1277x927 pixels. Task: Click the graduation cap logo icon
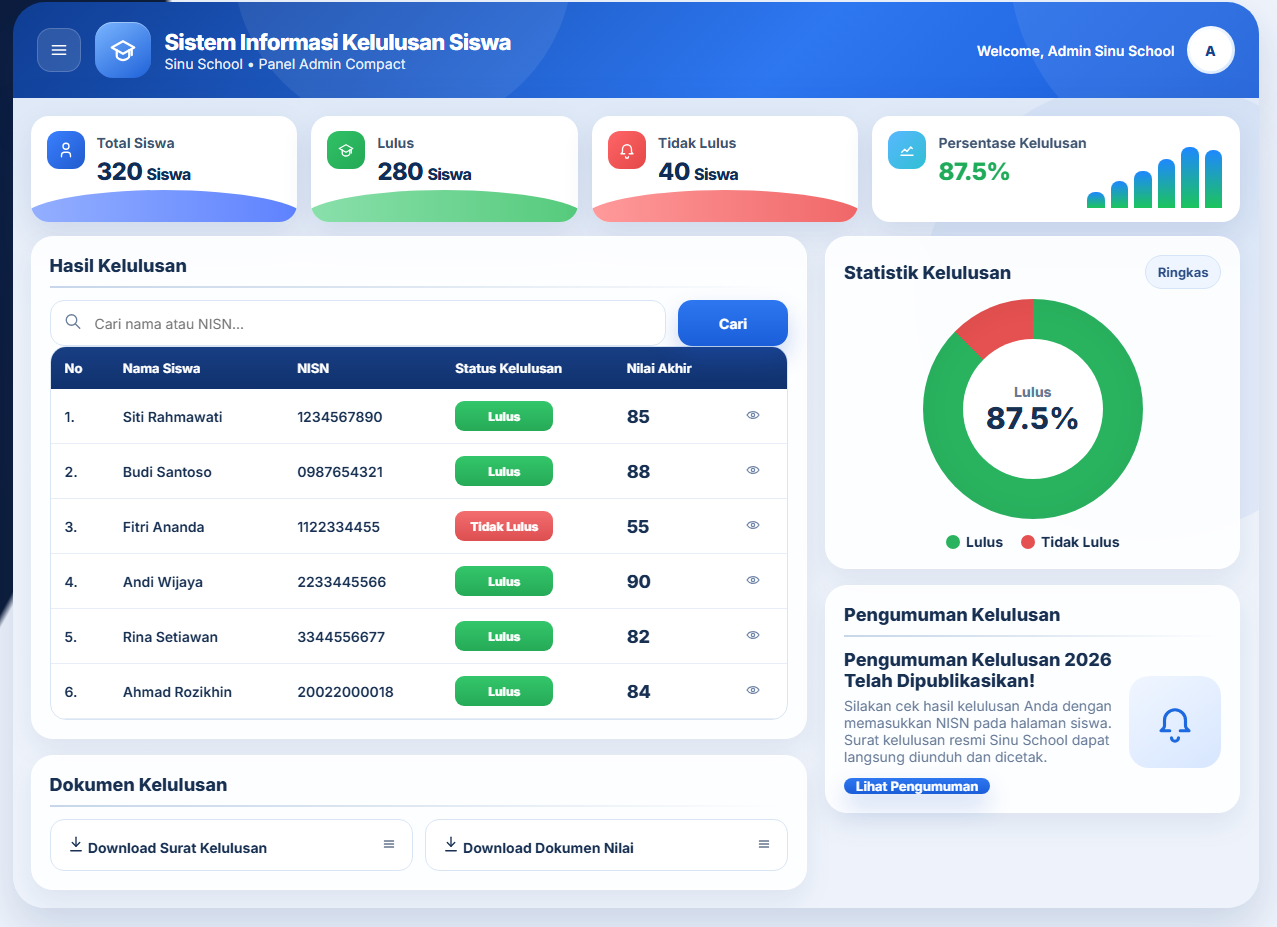[x=123, y=50]
